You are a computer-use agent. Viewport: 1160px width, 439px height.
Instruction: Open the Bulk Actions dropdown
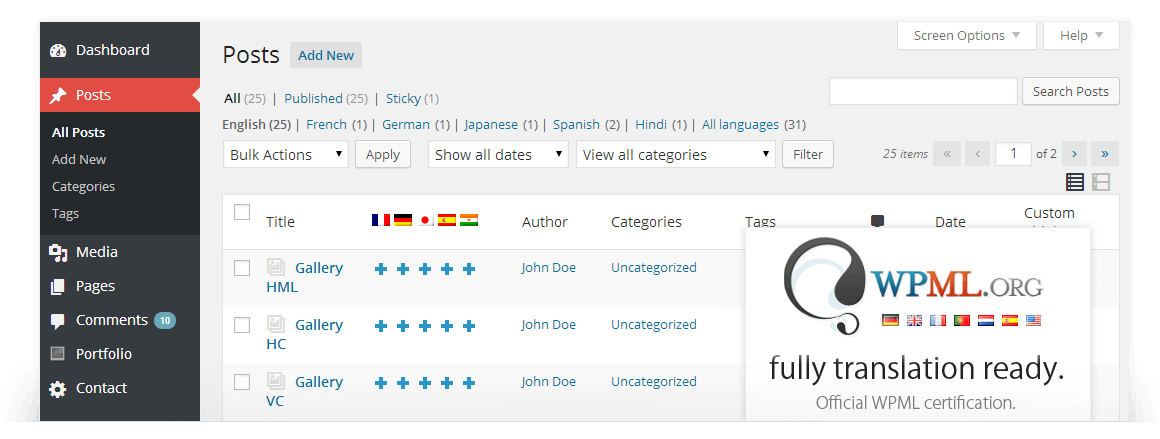coord(285,155)
